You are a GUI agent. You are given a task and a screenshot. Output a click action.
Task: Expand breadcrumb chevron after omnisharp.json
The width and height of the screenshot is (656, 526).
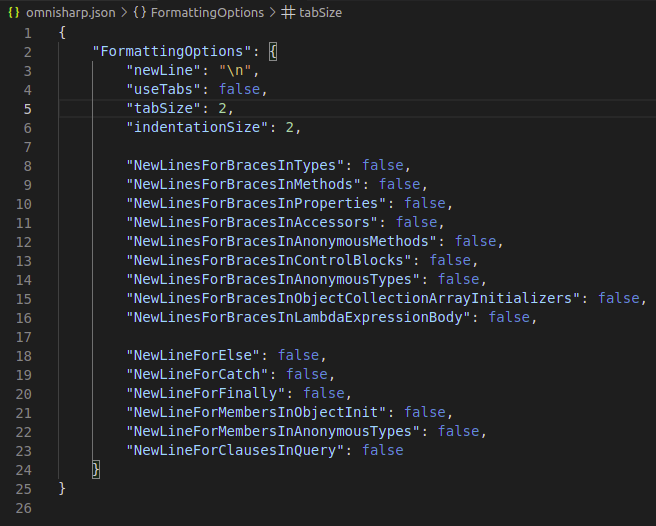[124, 13]
